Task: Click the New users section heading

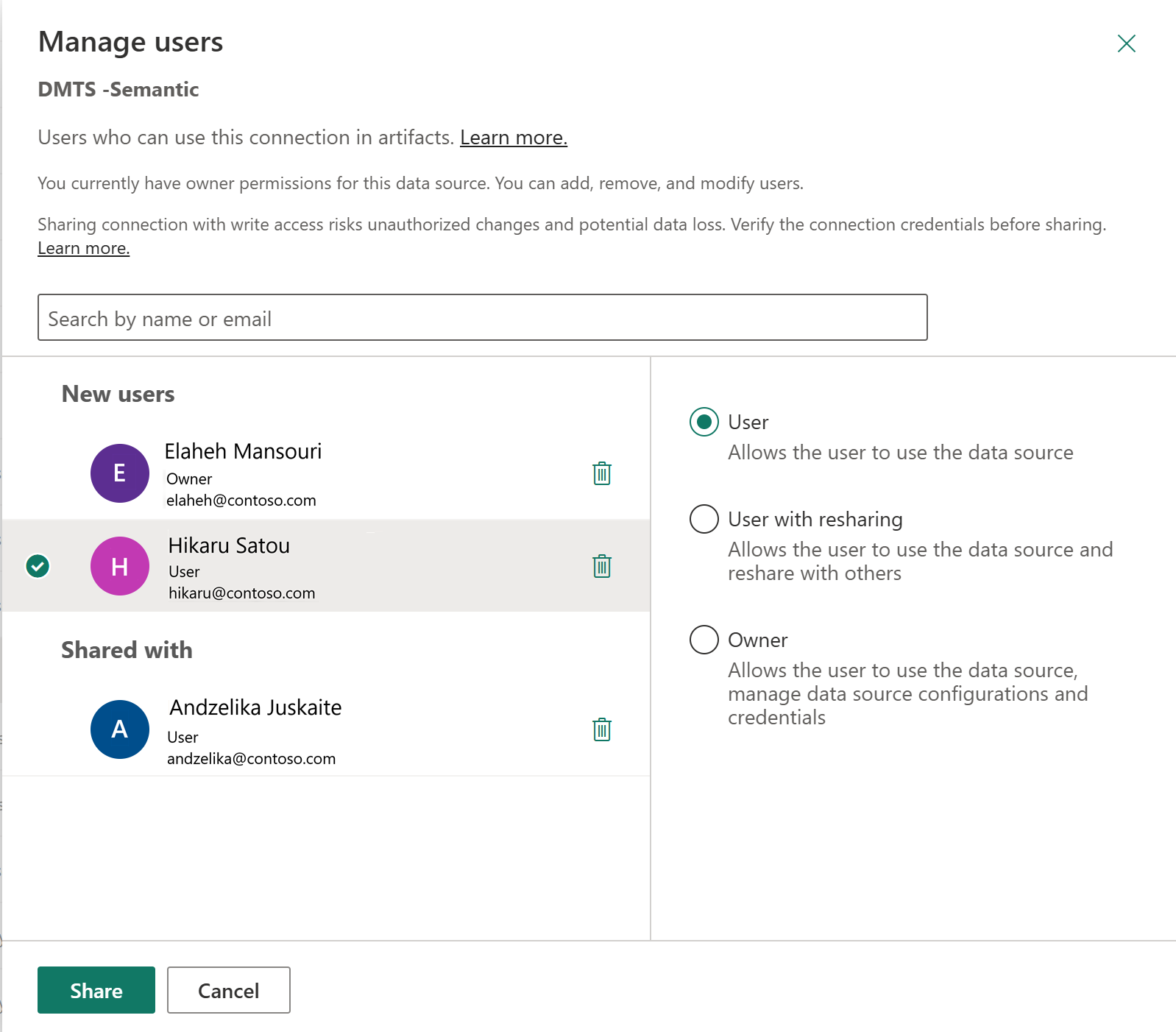Action: click(118, 394)
